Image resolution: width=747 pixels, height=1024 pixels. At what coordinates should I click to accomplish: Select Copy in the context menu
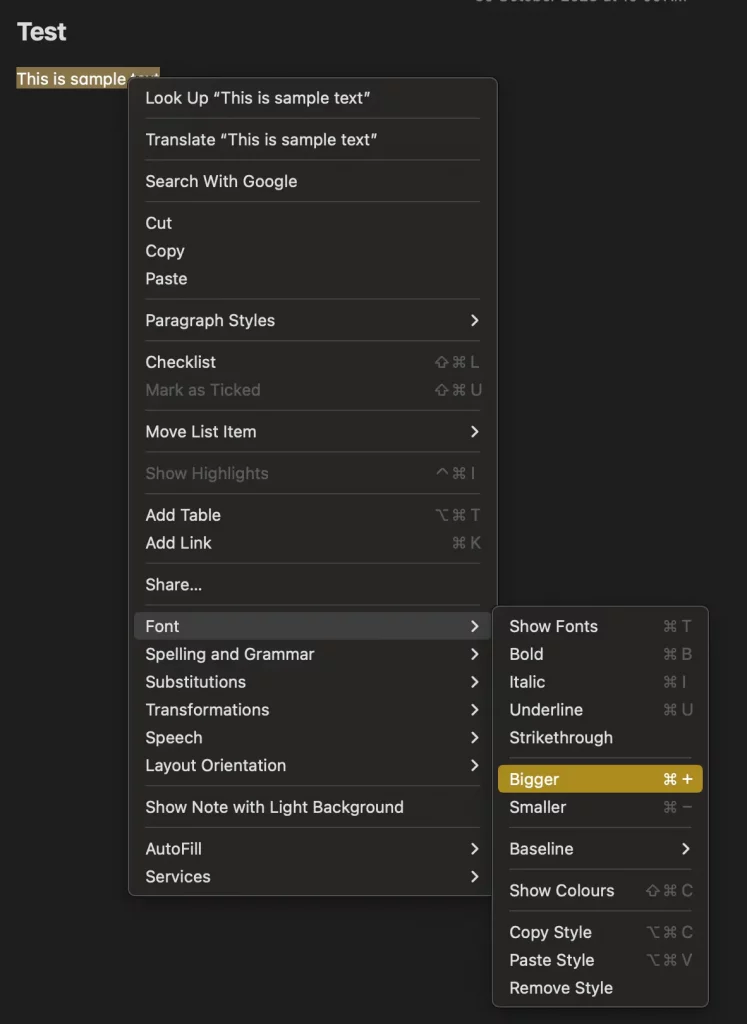(313, 251)
